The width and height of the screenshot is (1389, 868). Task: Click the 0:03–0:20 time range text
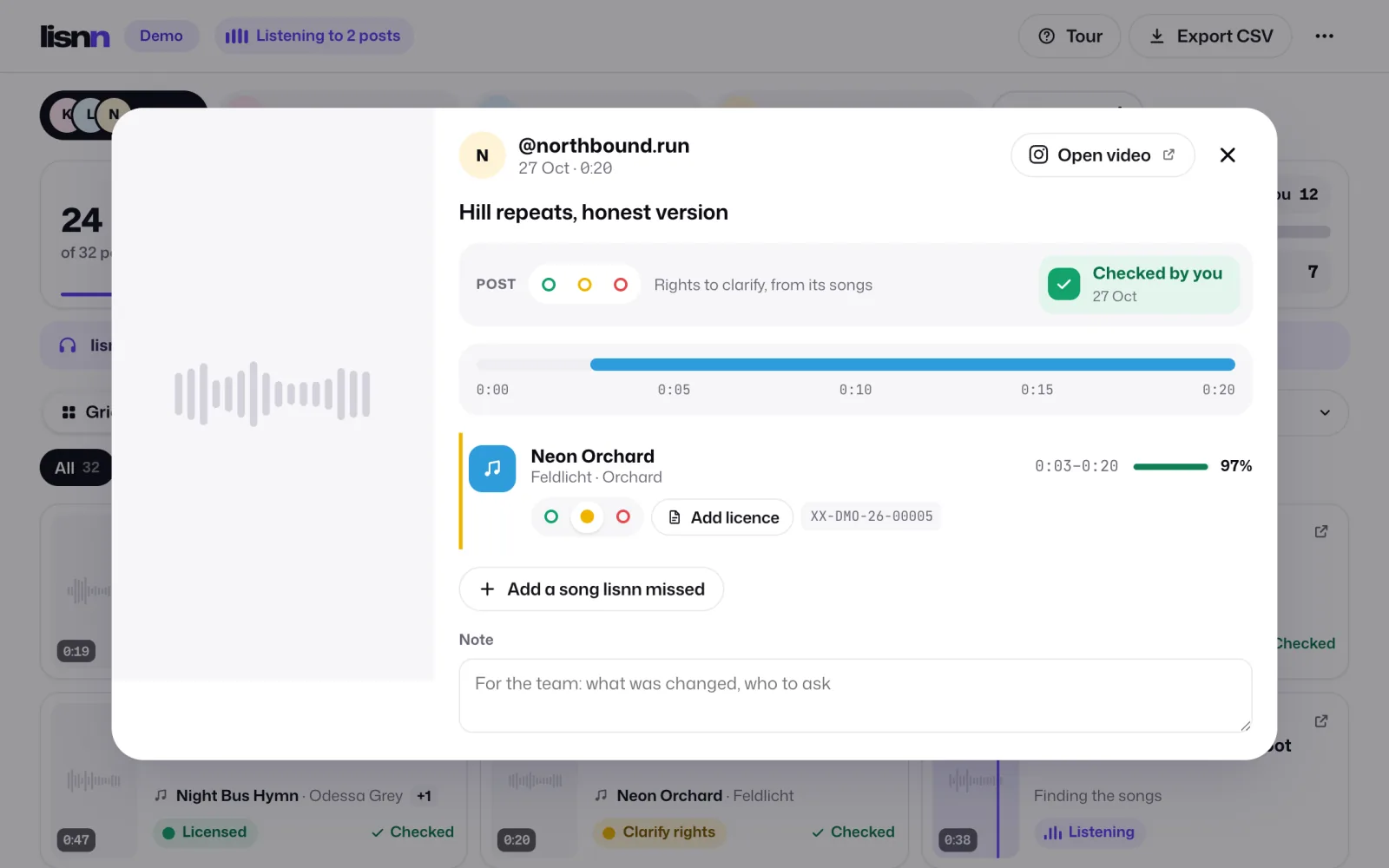point(1076,466)
